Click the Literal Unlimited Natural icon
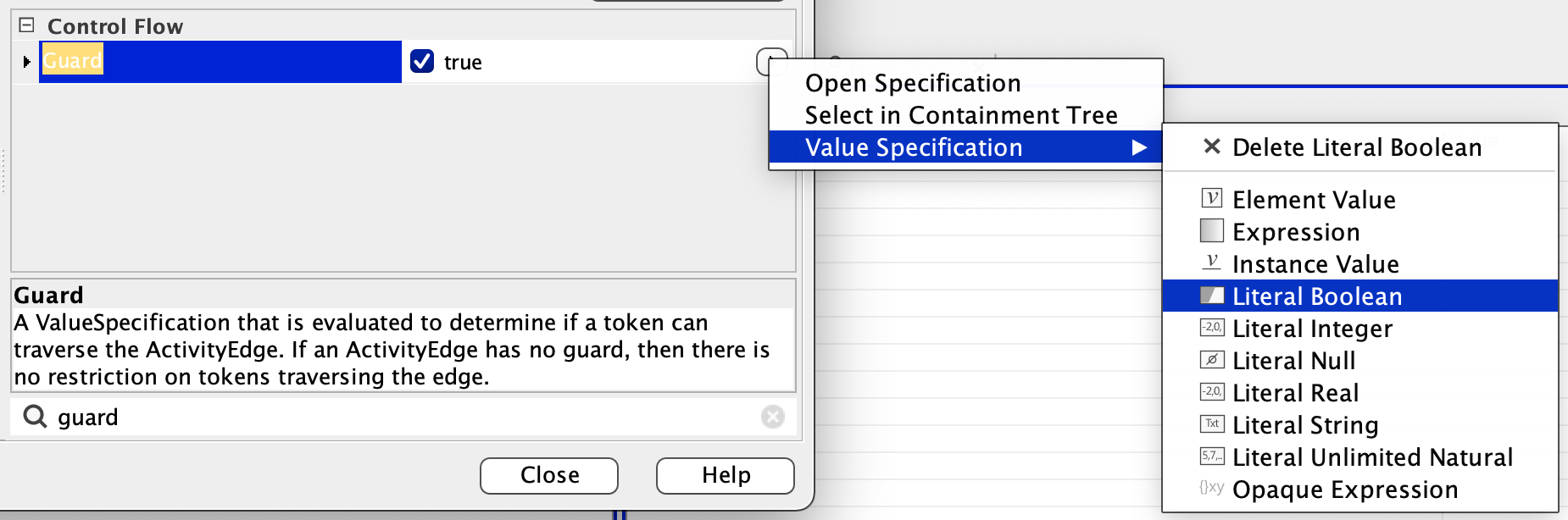The image size is (1568, 520). (x=1212, y=456)
